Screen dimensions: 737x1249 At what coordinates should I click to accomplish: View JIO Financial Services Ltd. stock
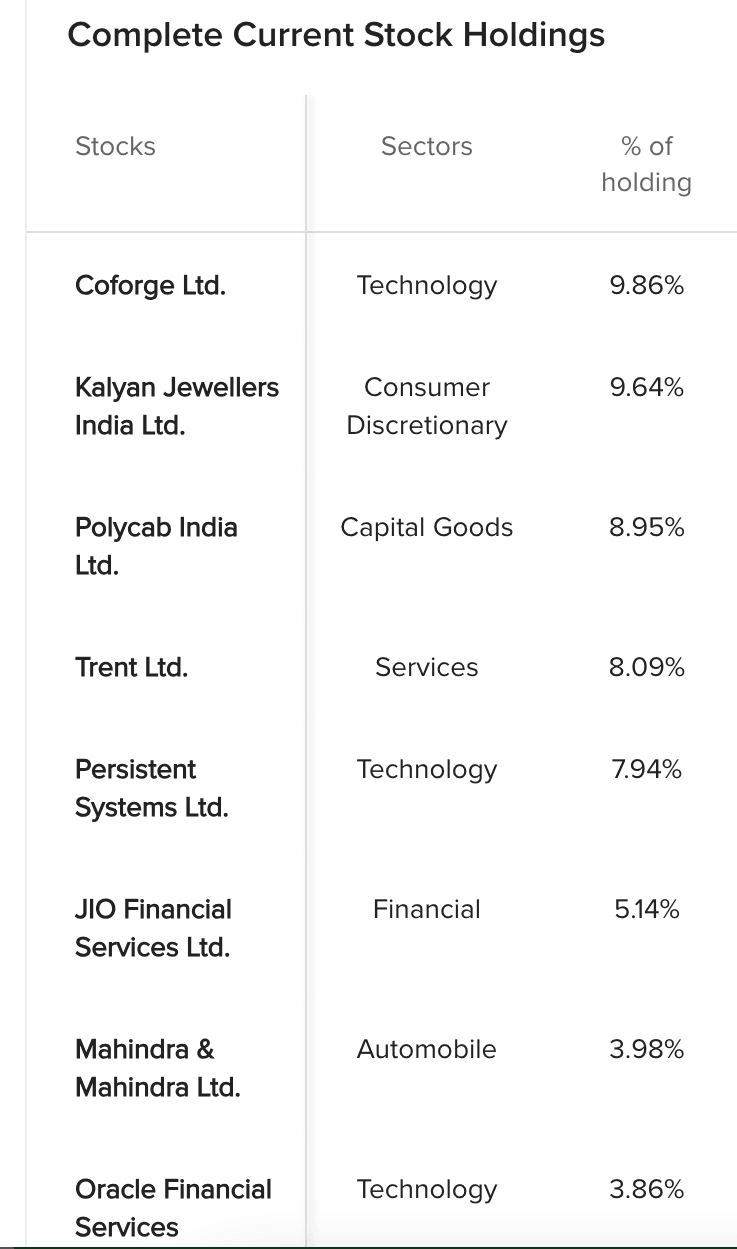point(153,928)
